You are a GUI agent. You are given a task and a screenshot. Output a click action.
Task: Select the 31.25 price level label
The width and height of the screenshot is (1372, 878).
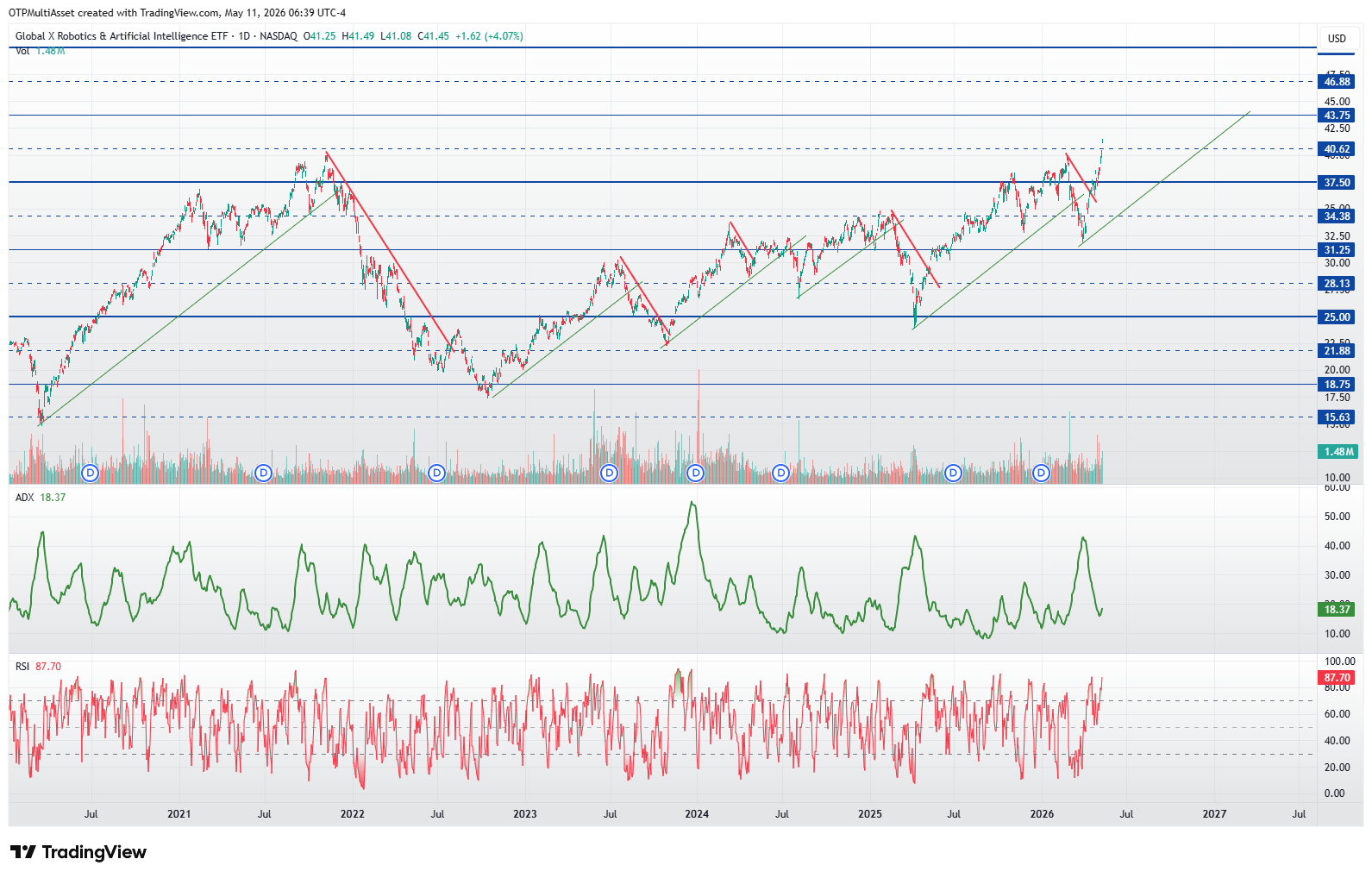coord(1337,250)
